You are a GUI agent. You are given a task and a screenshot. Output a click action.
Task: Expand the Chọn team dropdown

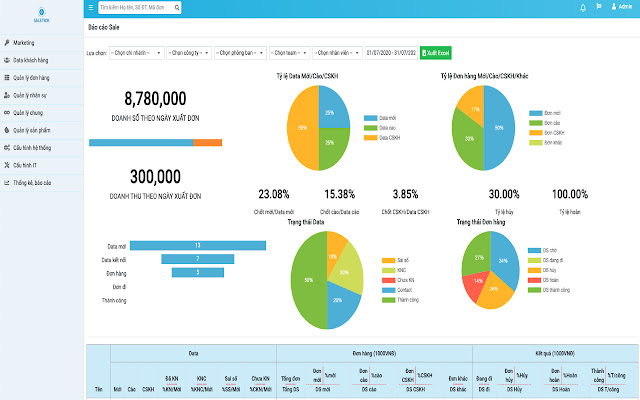290,53
